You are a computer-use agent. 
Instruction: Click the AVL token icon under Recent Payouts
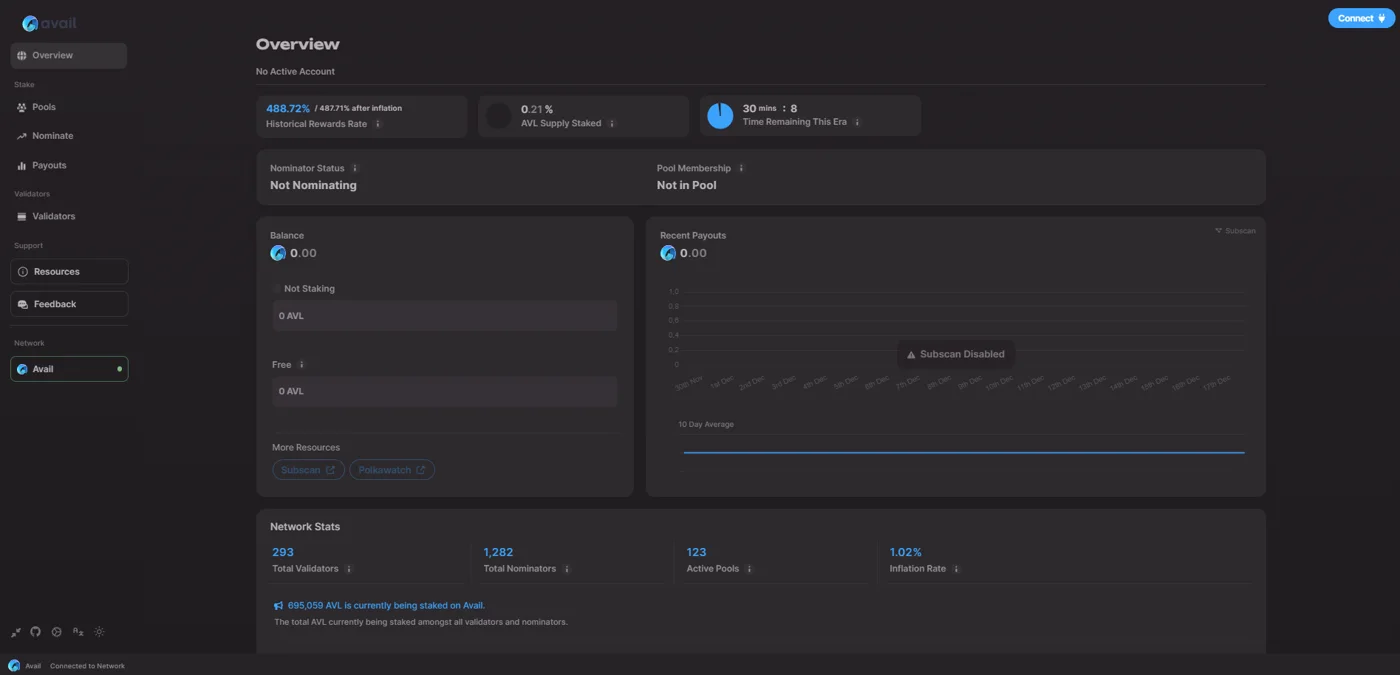click(x=668, y=253)
